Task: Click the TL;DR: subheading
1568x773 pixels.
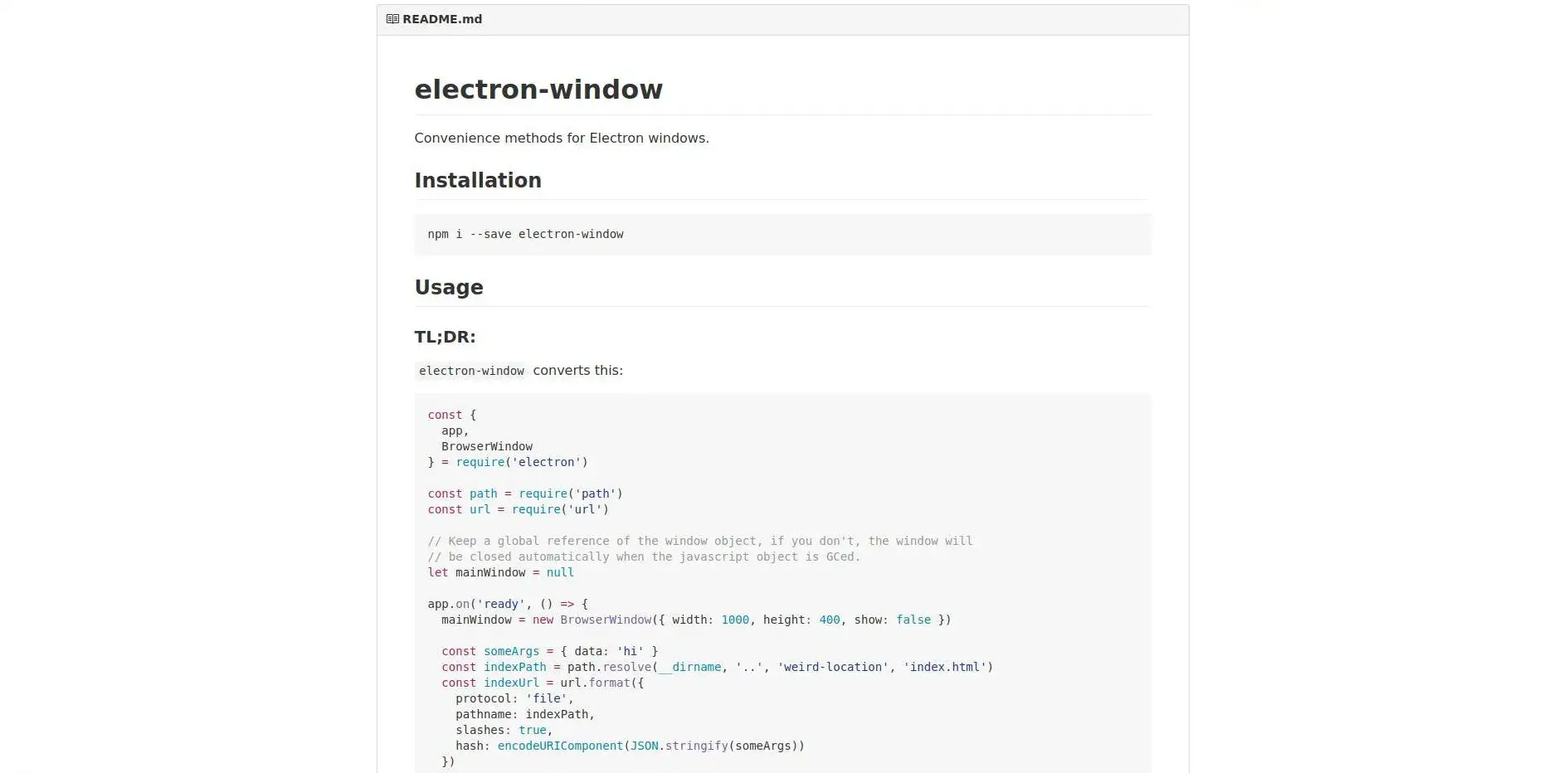Action: click(445, 338)
